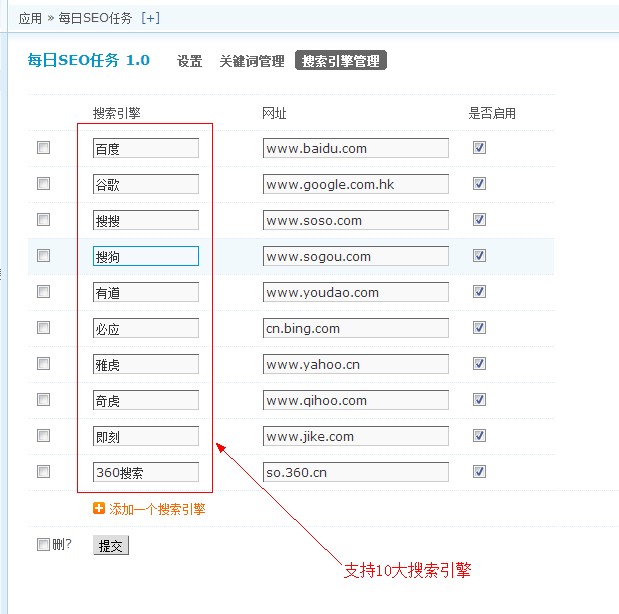
Task: Disable the enabled checkbox for cn.bing.com
Action: pos(479,327)
